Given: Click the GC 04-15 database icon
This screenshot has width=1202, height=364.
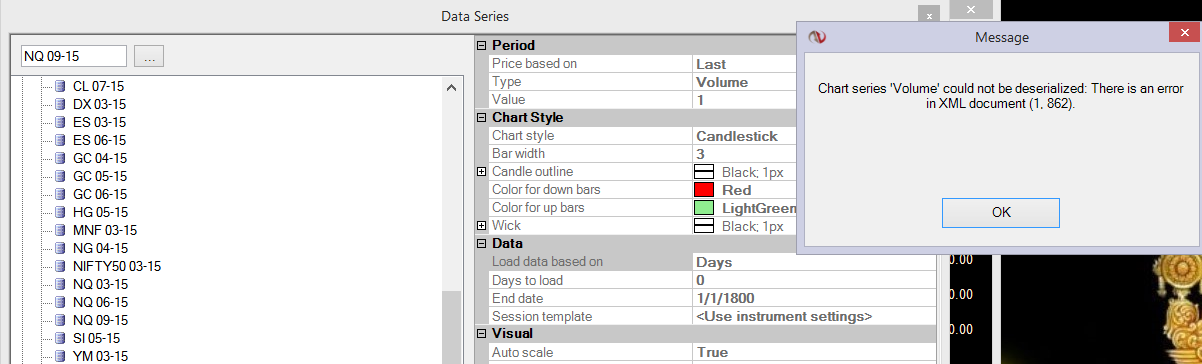Looking at the screenshot, I should pos(61,159).
